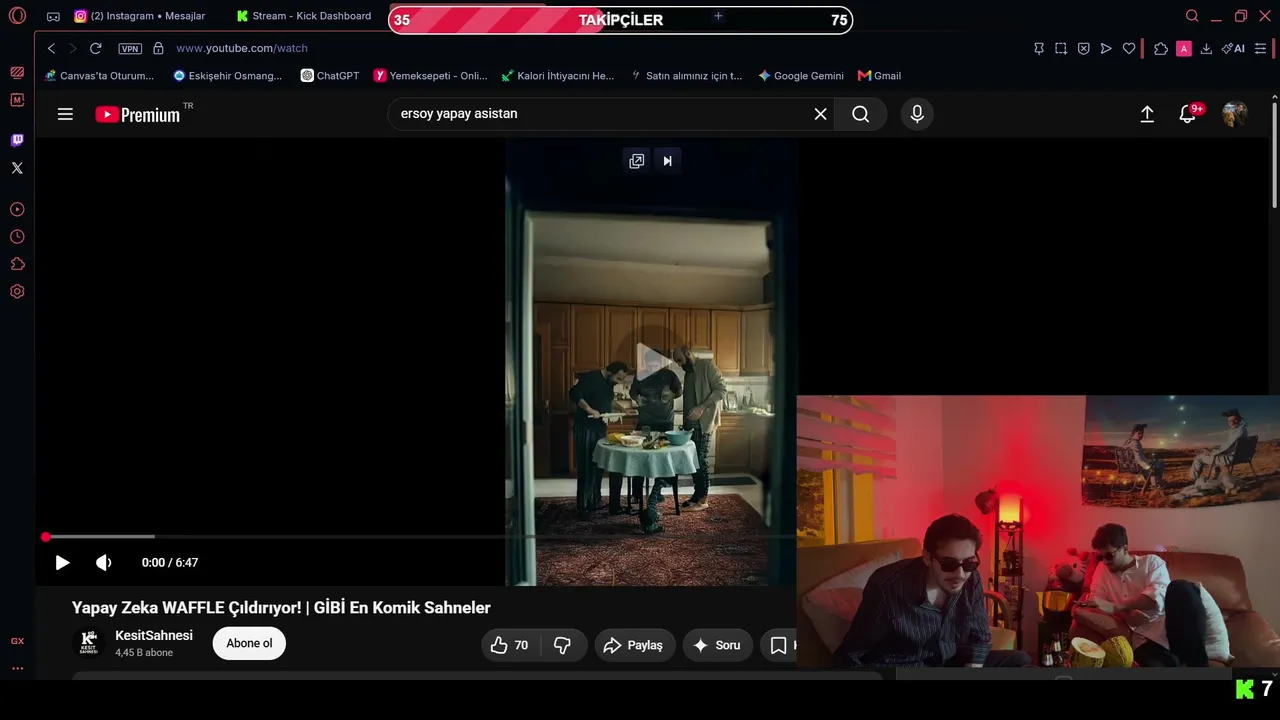Go to YouTube Premium home logo
Screen dimensions: 1280x720
click(138, 114)
